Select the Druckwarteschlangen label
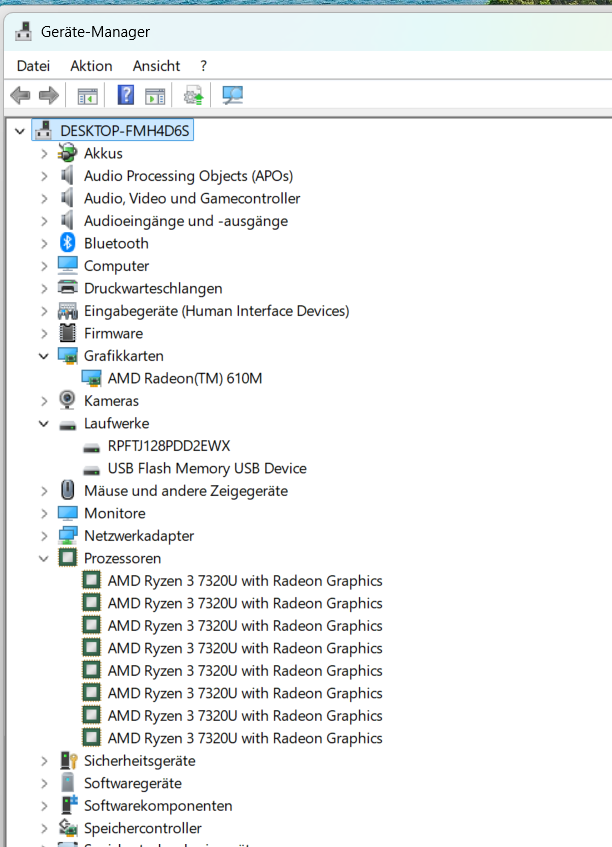The height and width of the screenshot is (847, 612). pos(153,288)
